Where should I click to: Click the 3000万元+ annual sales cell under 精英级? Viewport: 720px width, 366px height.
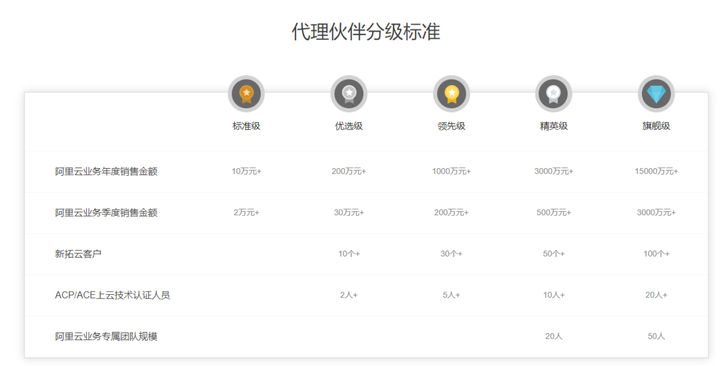point(554,171)
